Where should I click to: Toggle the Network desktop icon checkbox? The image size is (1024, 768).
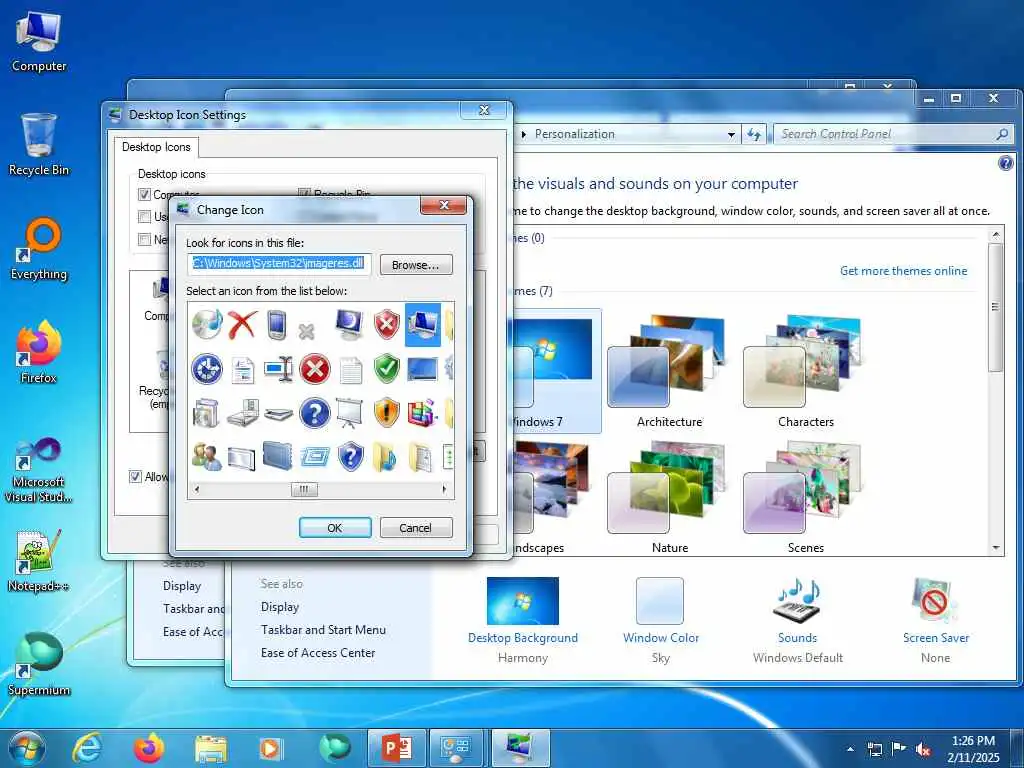pyautogui.click(x=144, y=240)
